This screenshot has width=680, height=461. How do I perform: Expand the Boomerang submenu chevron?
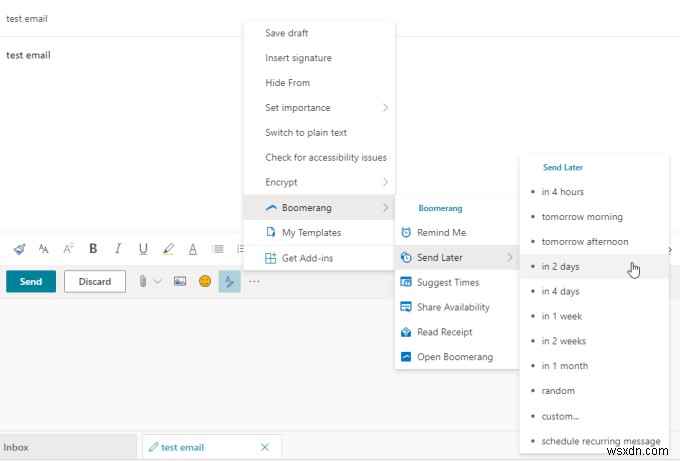[x=385, y=208]
